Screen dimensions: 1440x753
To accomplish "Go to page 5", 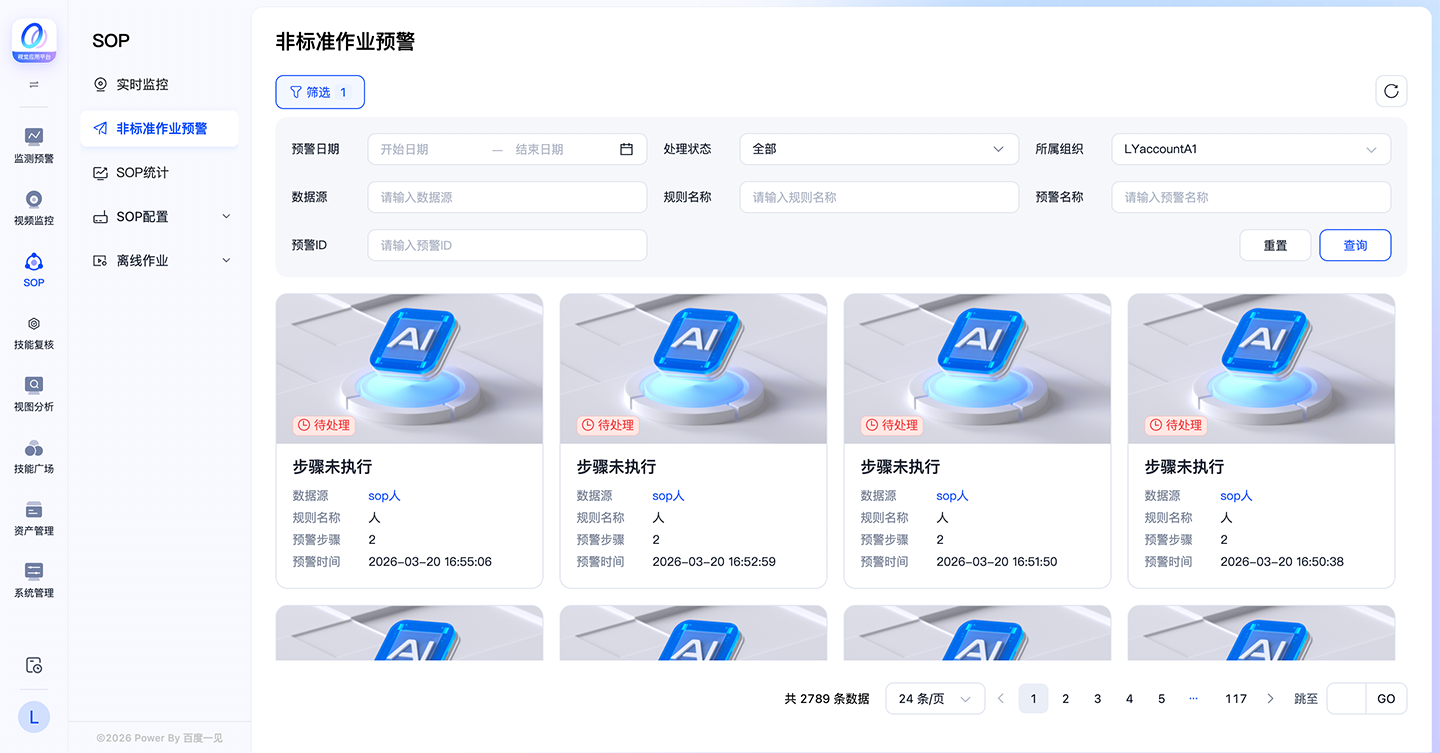I will click(1162, 699).
